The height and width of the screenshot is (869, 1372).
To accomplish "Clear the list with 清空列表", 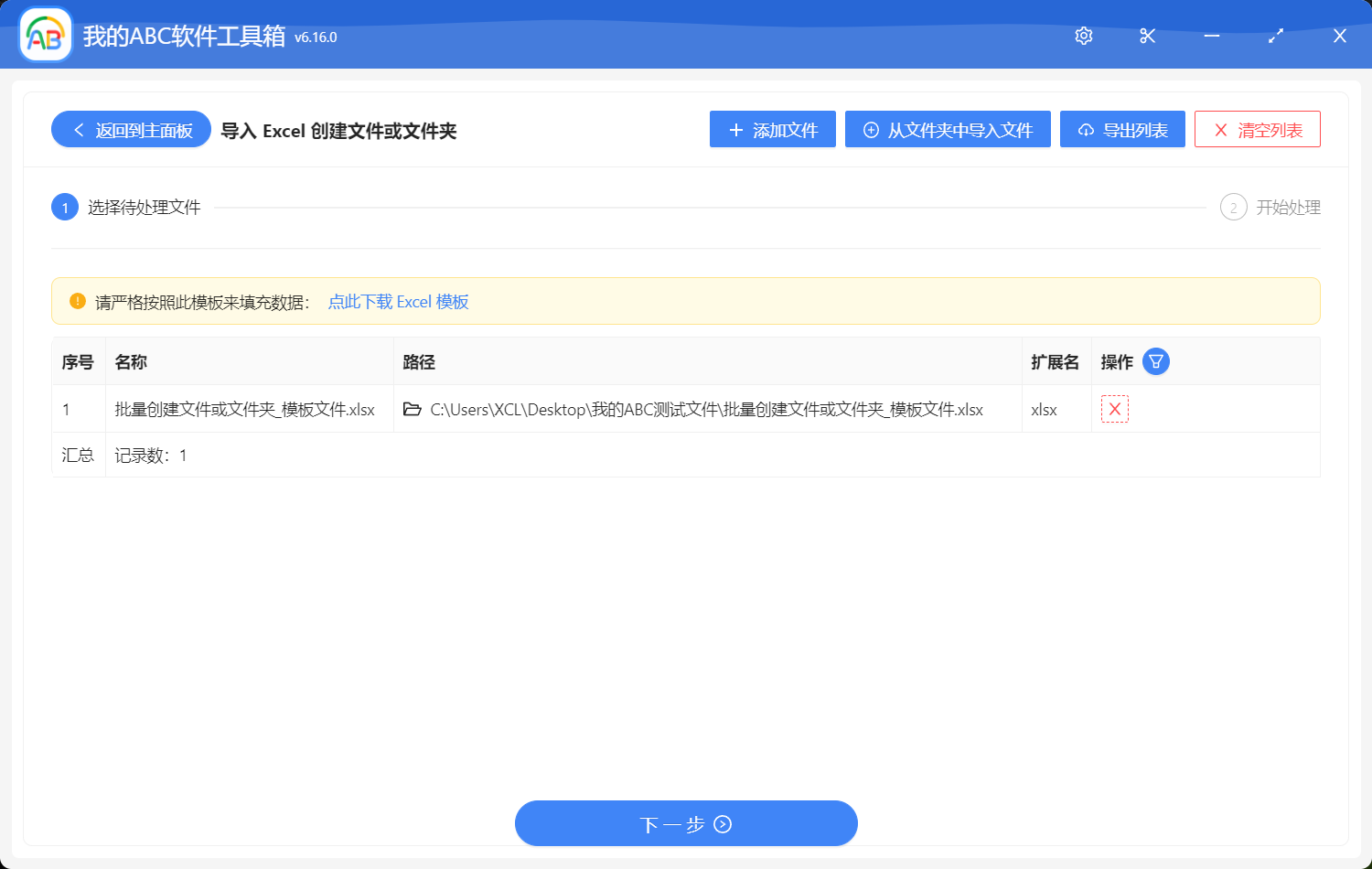I will (x=1257, y=129).
